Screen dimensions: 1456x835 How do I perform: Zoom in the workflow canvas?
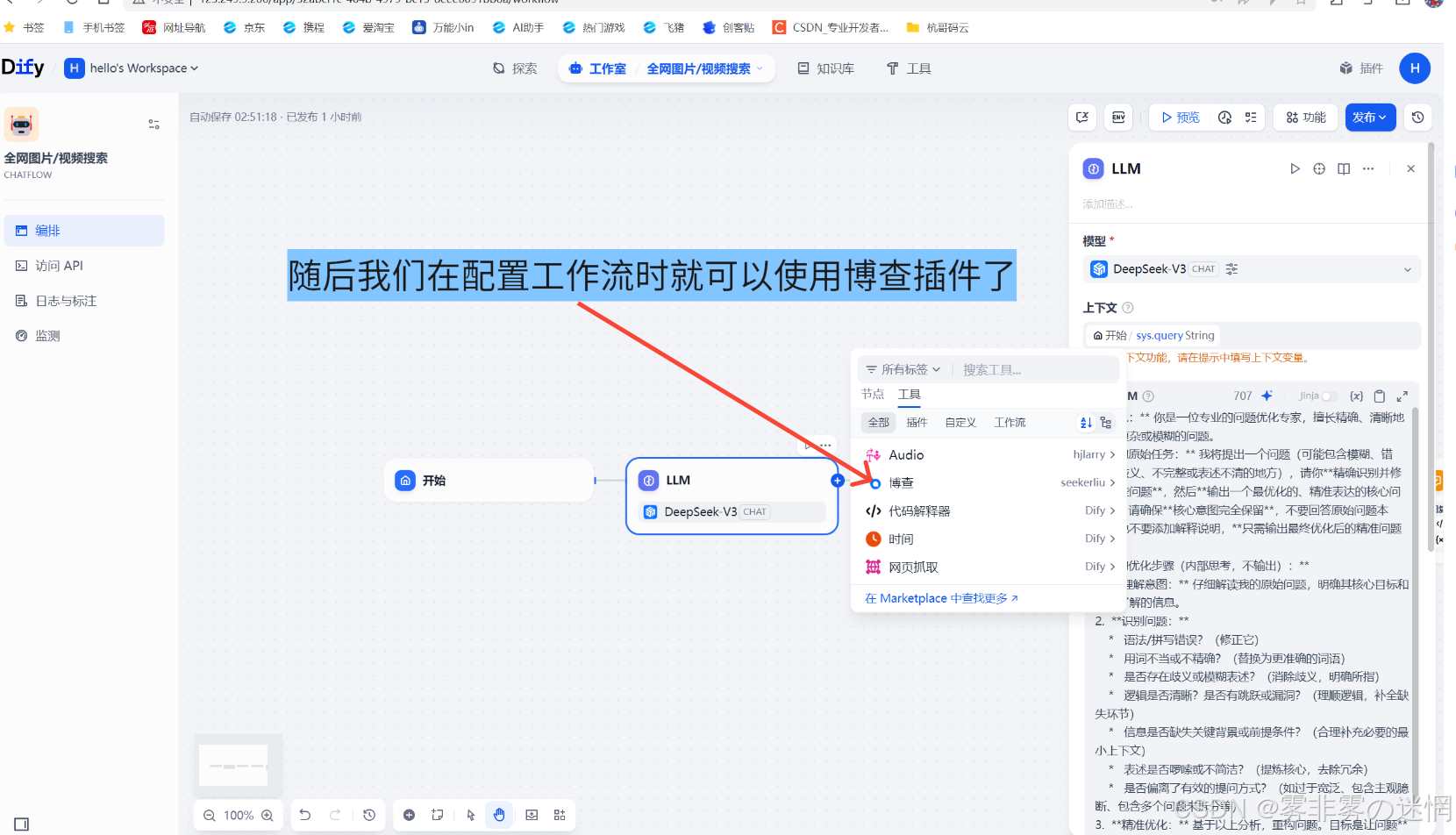[x=268, y=815]
